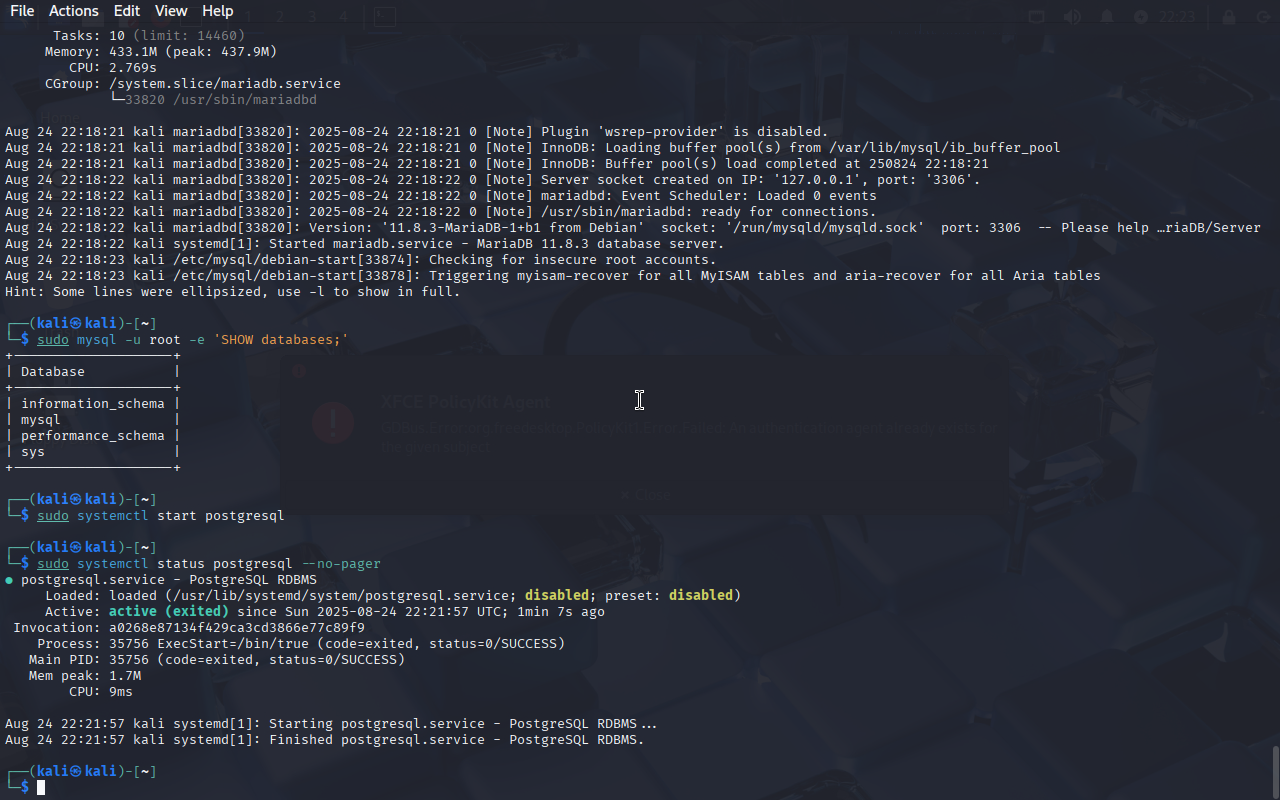The width and height of the screenshot is (1280, 800).
Task: Click the 'wsrep-provider' is disabled log line
Action: tap(417, 132)
